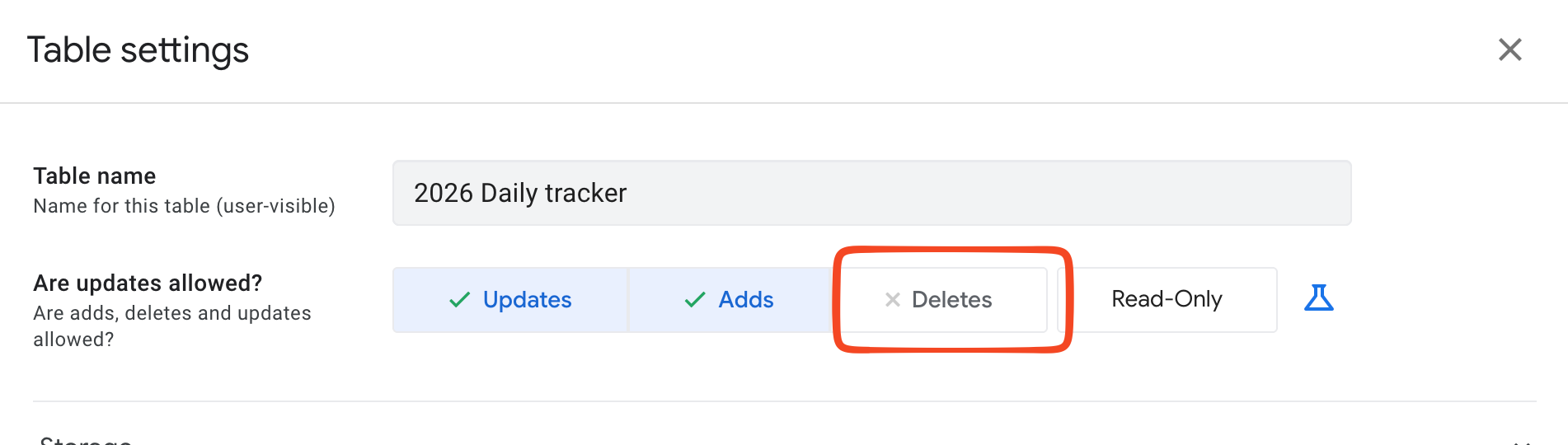Click the chevron at the Storage row's right
The image size is (1568, 445).
pos(1521,441)
